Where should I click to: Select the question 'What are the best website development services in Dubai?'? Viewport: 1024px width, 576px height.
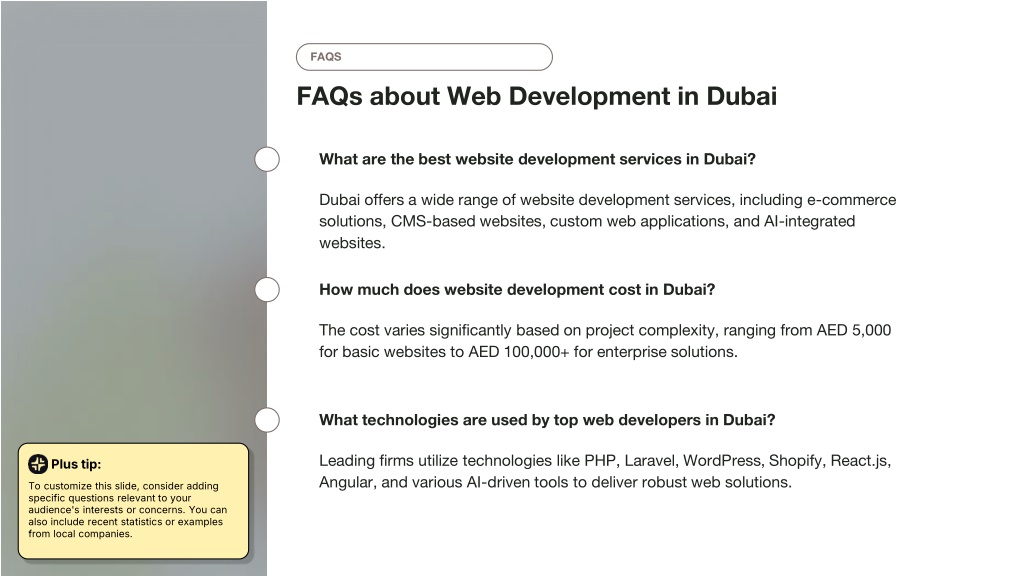(537, 159)
